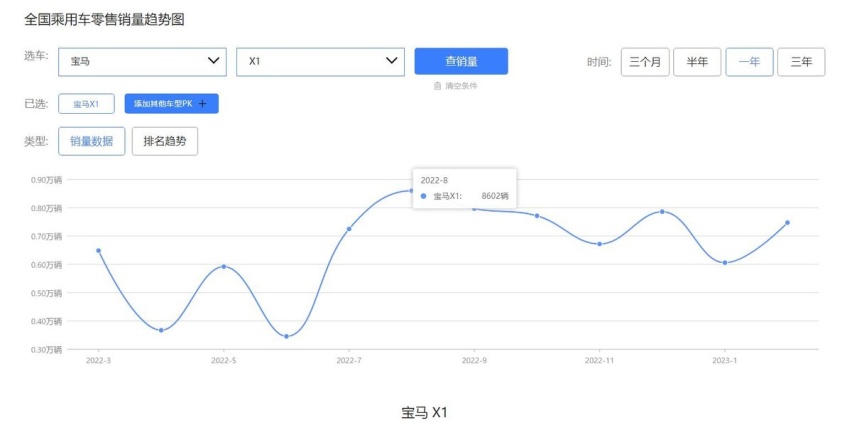The height and width of the screenshot is (430, 852).
Task: Select the 一年 time range
Action: pos(749,62)
